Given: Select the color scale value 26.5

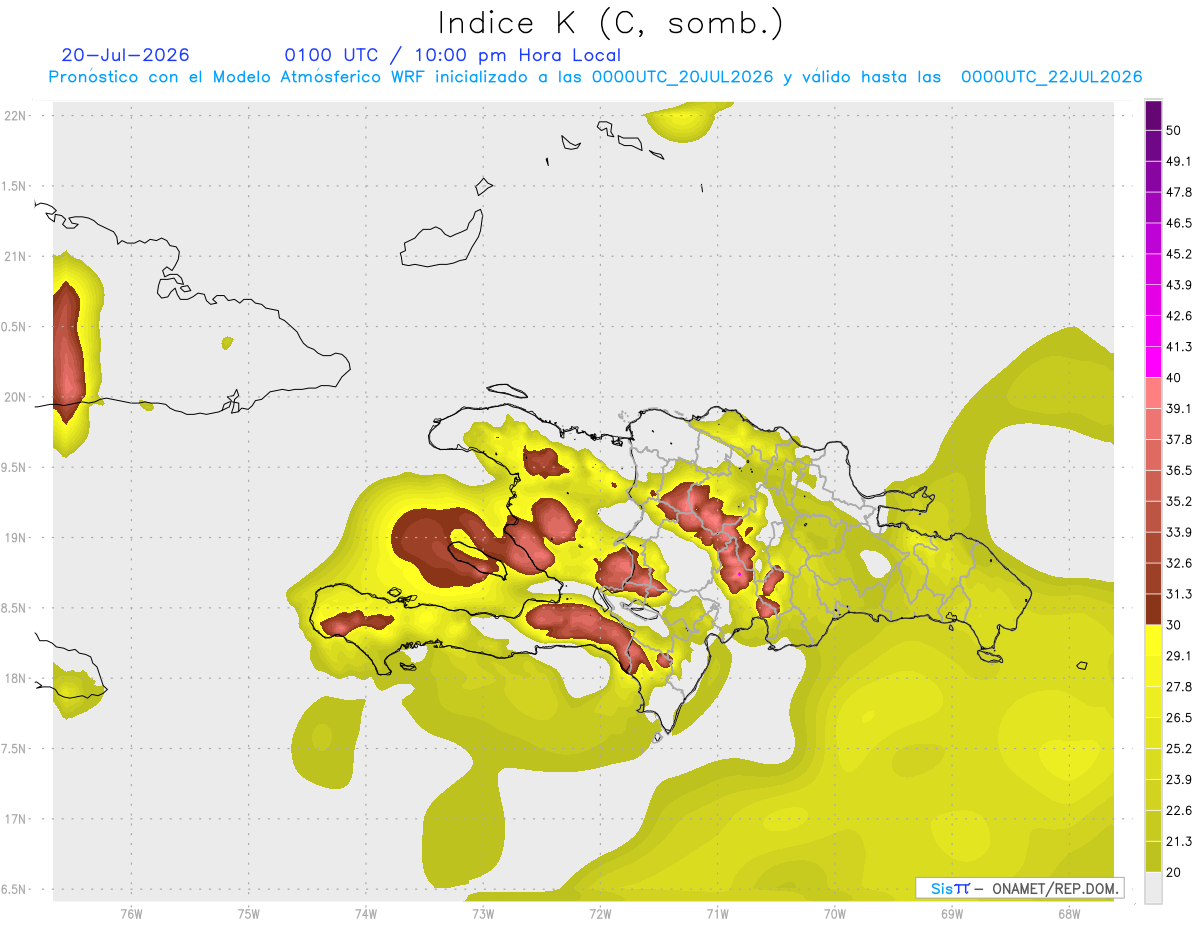Looking at the screenshot, I should pos(1179,717).
